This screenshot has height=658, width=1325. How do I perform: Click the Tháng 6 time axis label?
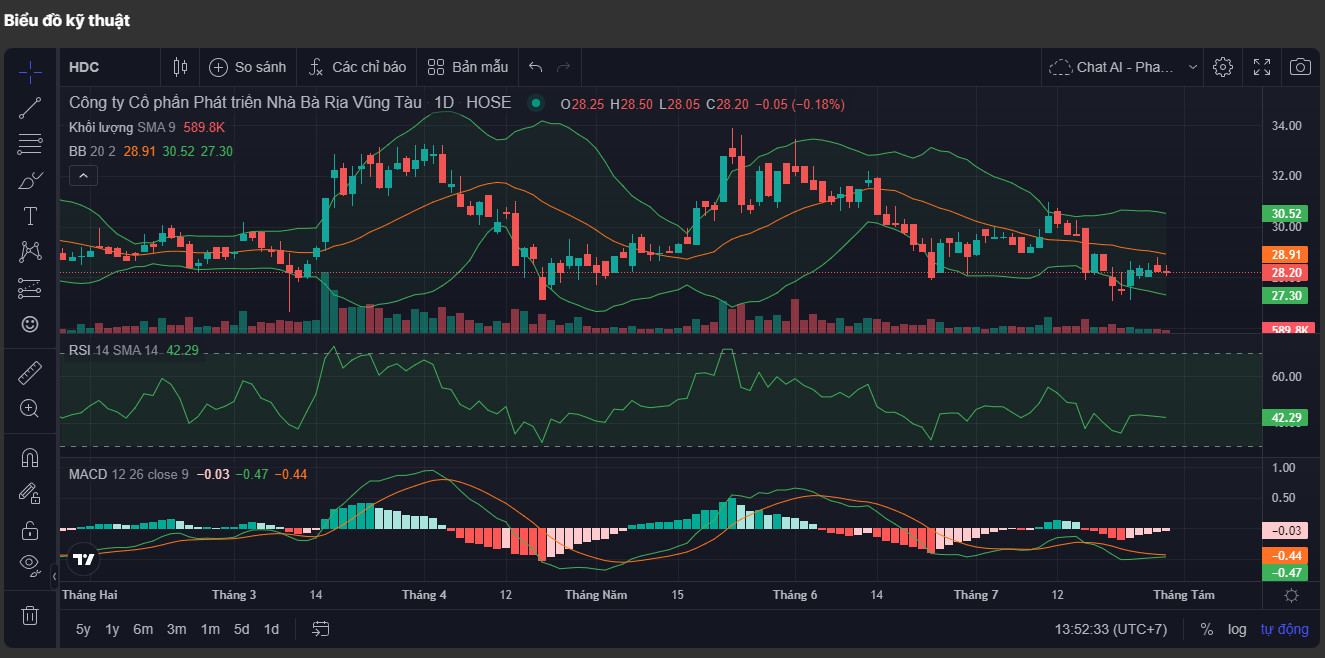795,595
